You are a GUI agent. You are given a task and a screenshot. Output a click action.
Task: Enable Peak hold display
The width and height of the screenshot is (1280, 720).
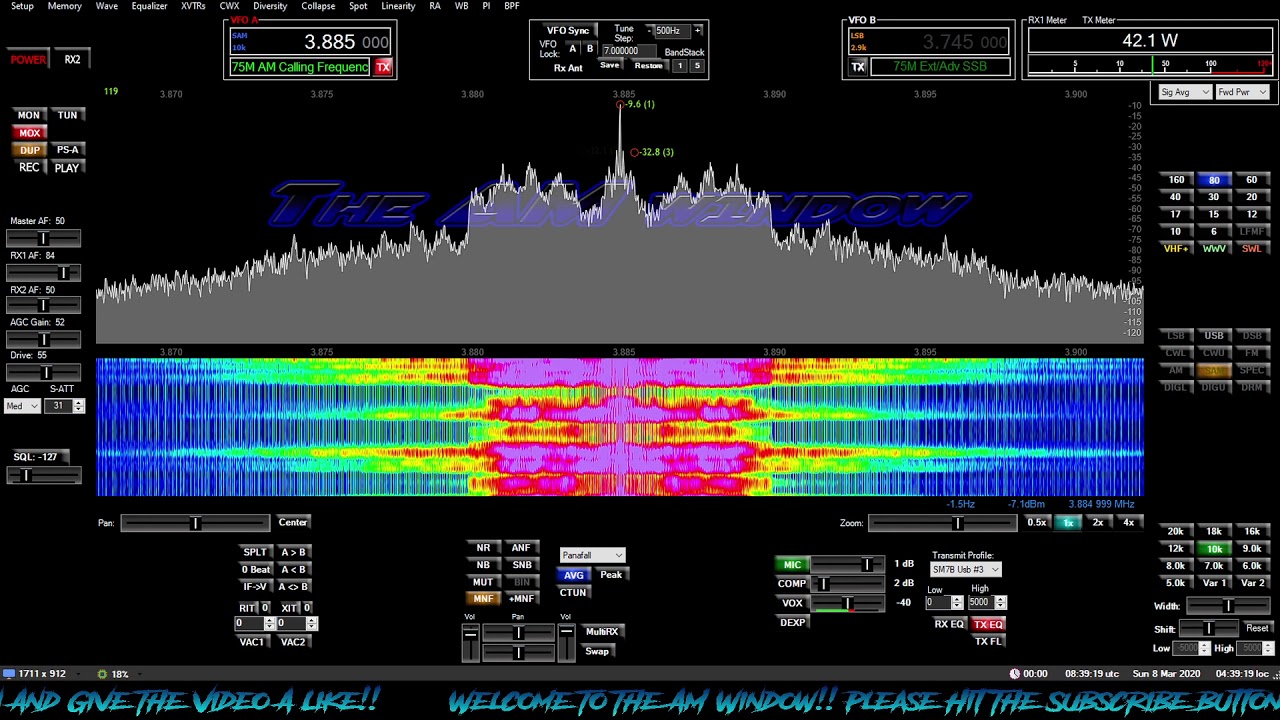[611, 575]
